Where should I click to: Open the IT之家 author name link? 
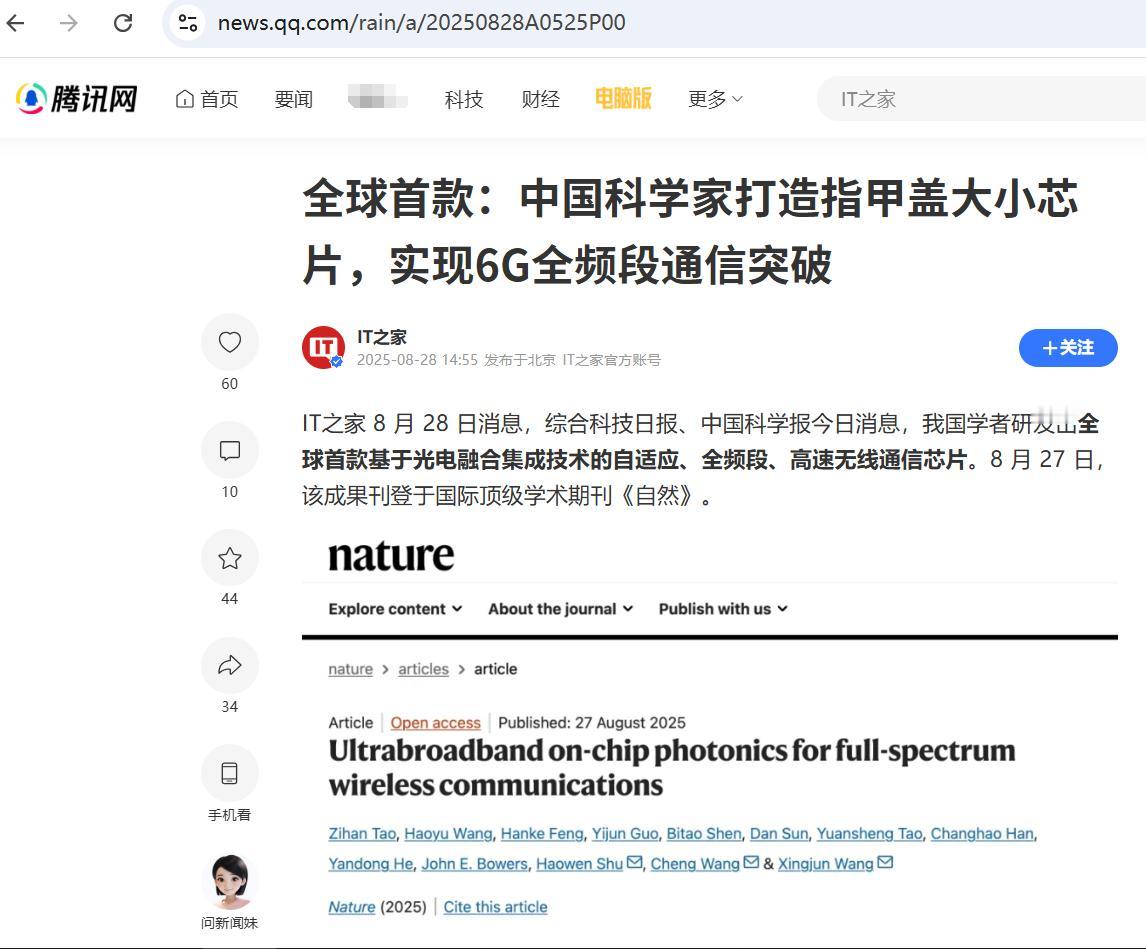click(382, 337)
